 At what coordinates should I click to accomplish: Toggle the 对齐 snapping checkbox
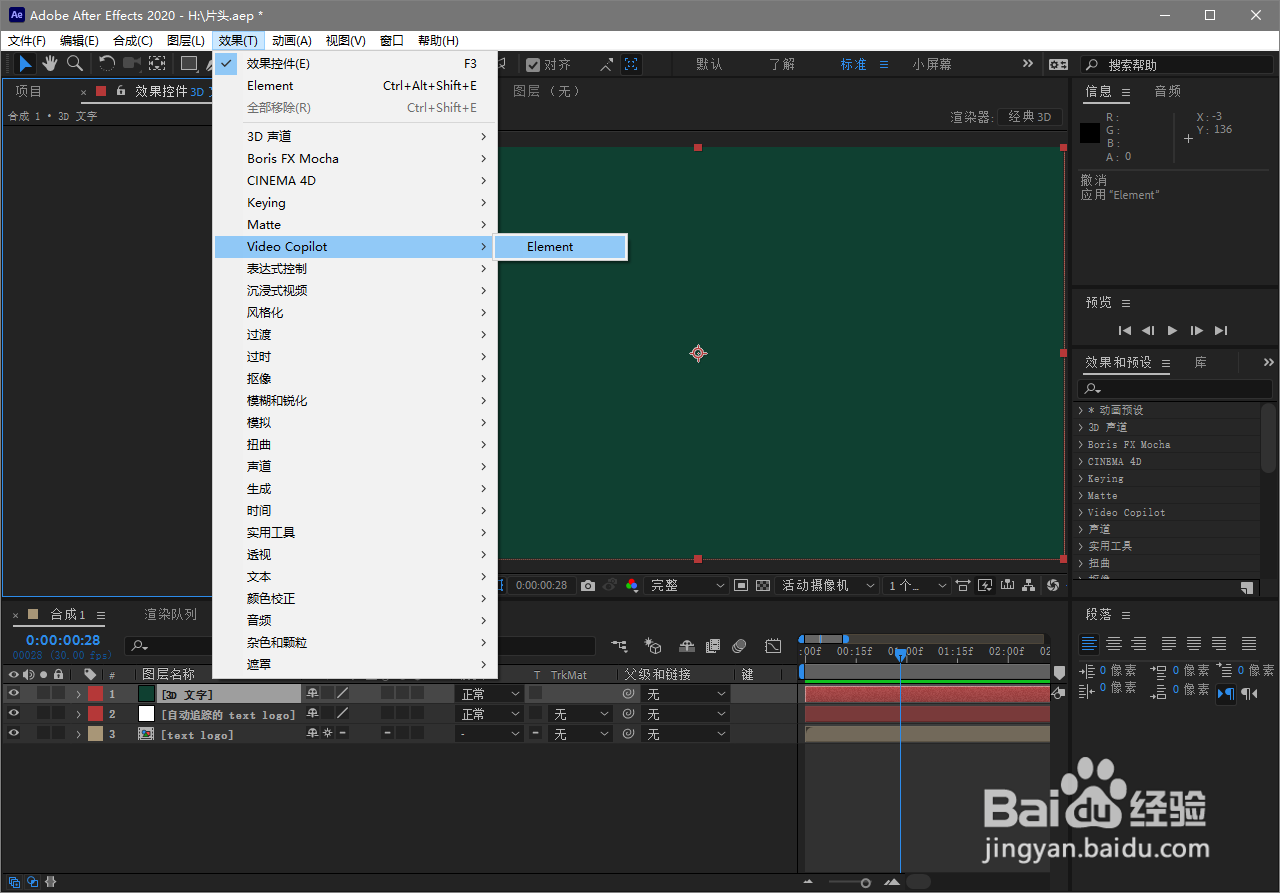(x=533, y=65)
